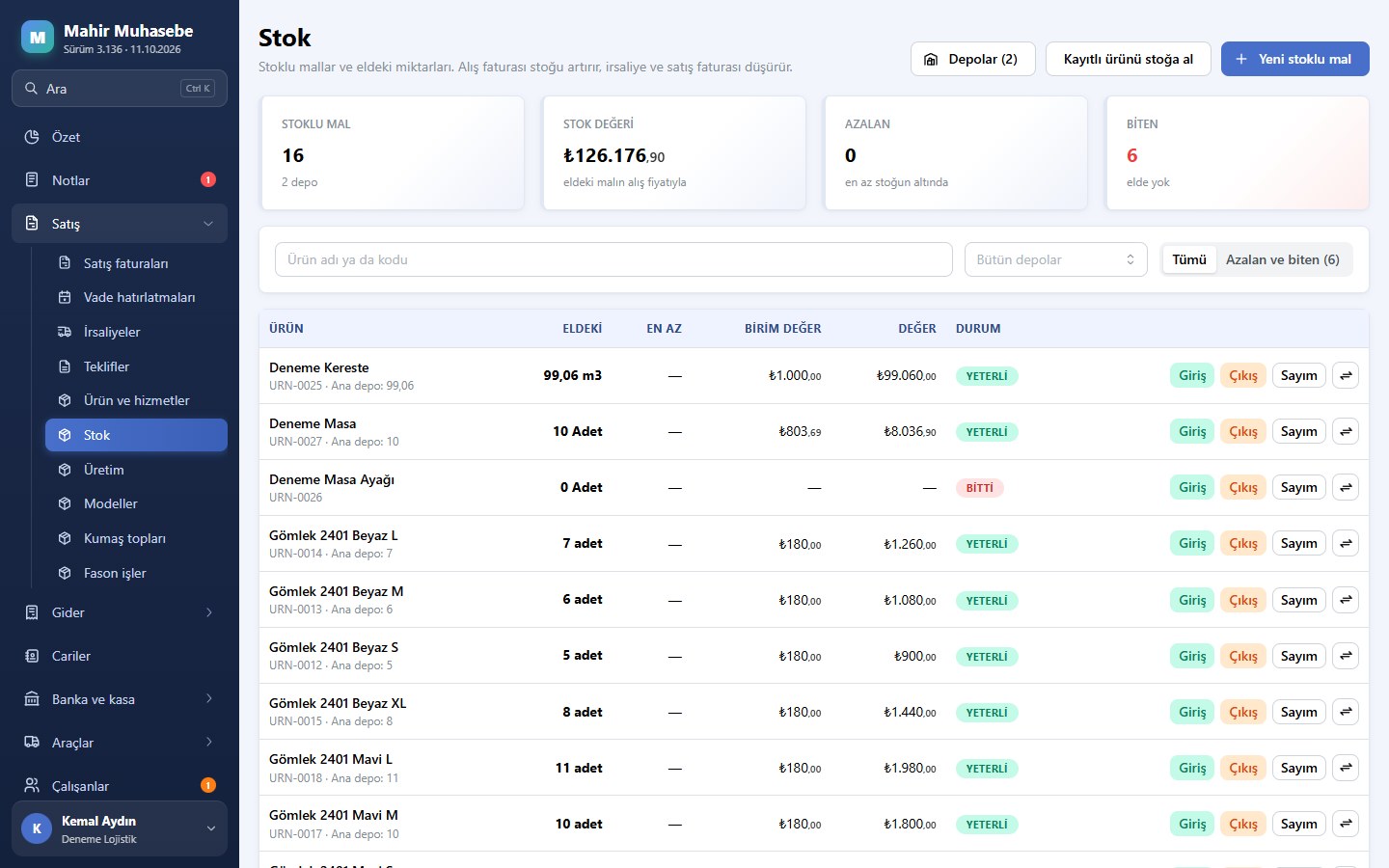
Task: Click transfer arrows icon for Deneme Masa Ayağı
Action: pyautogui.click(x=1346, y=487)
